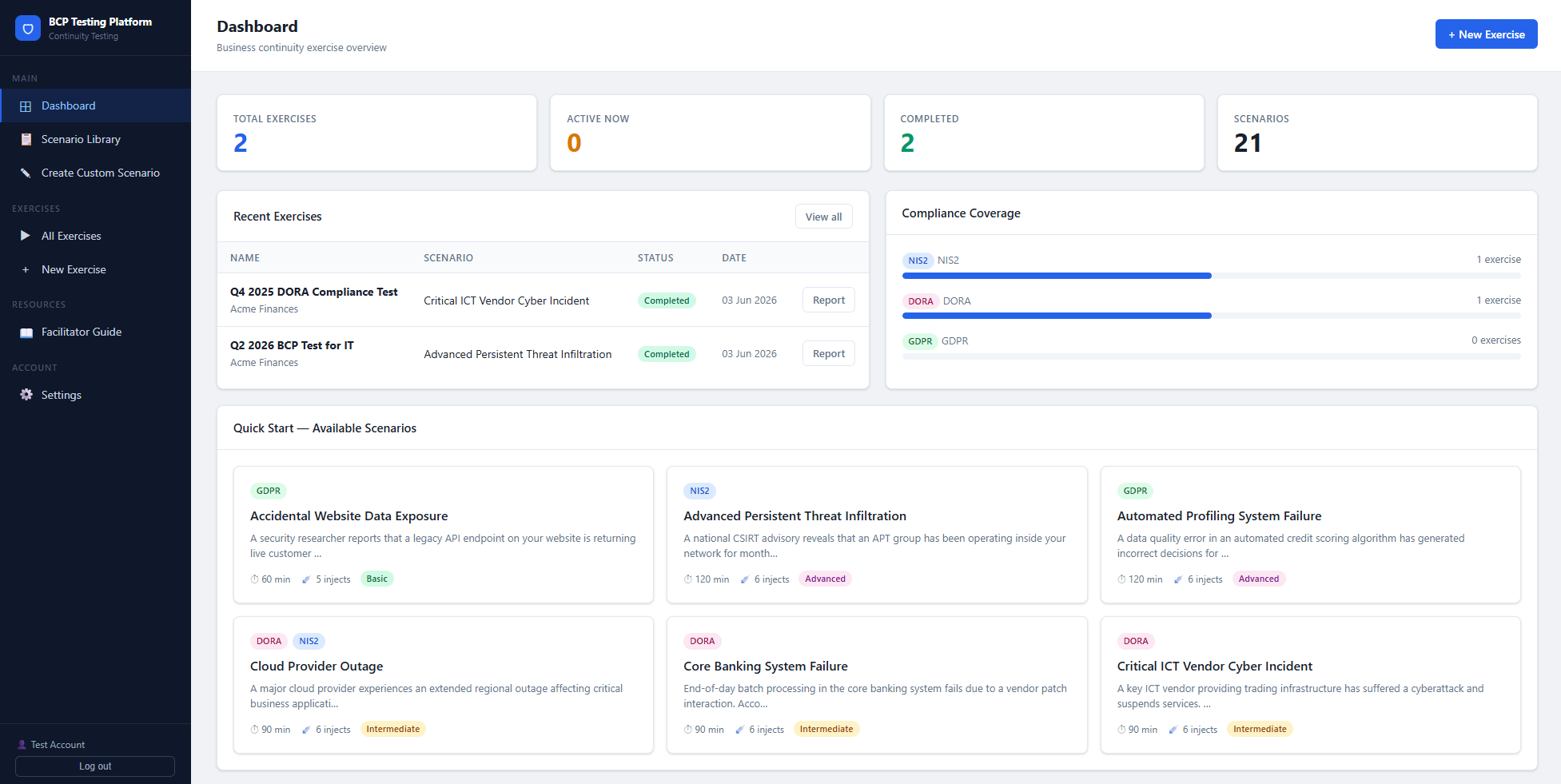Image resolution: width=1561 pixels, height=784 pixels.
Task: Click the Facilitator Guide book icon
Action: pyautogui.click(x=26, y=332)
